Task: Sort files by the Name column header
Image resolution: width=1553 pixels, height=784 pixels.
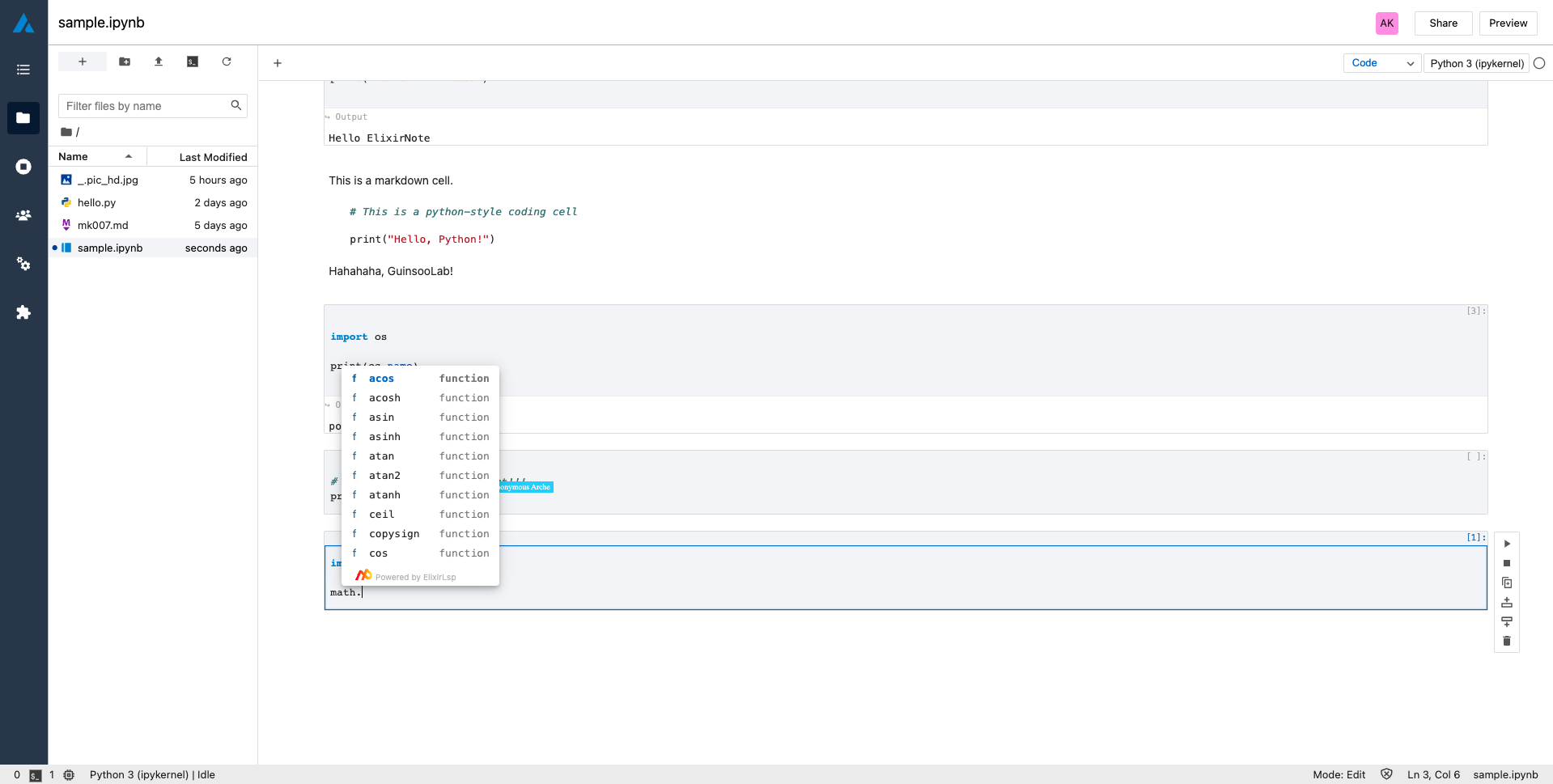Action: tap(97, 157)
